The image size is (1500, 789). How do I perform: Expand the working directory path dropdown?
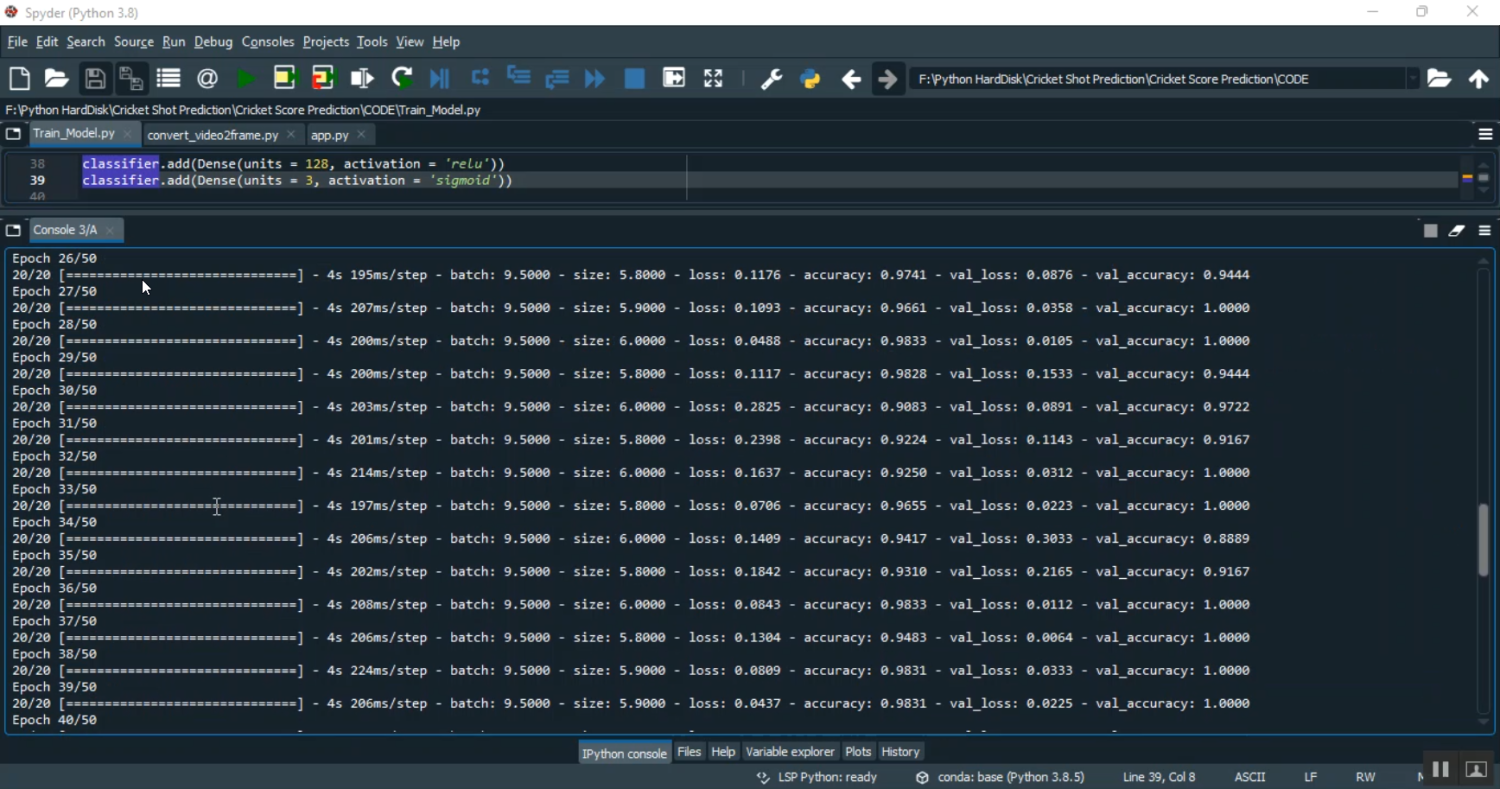tap(1413, 79)
